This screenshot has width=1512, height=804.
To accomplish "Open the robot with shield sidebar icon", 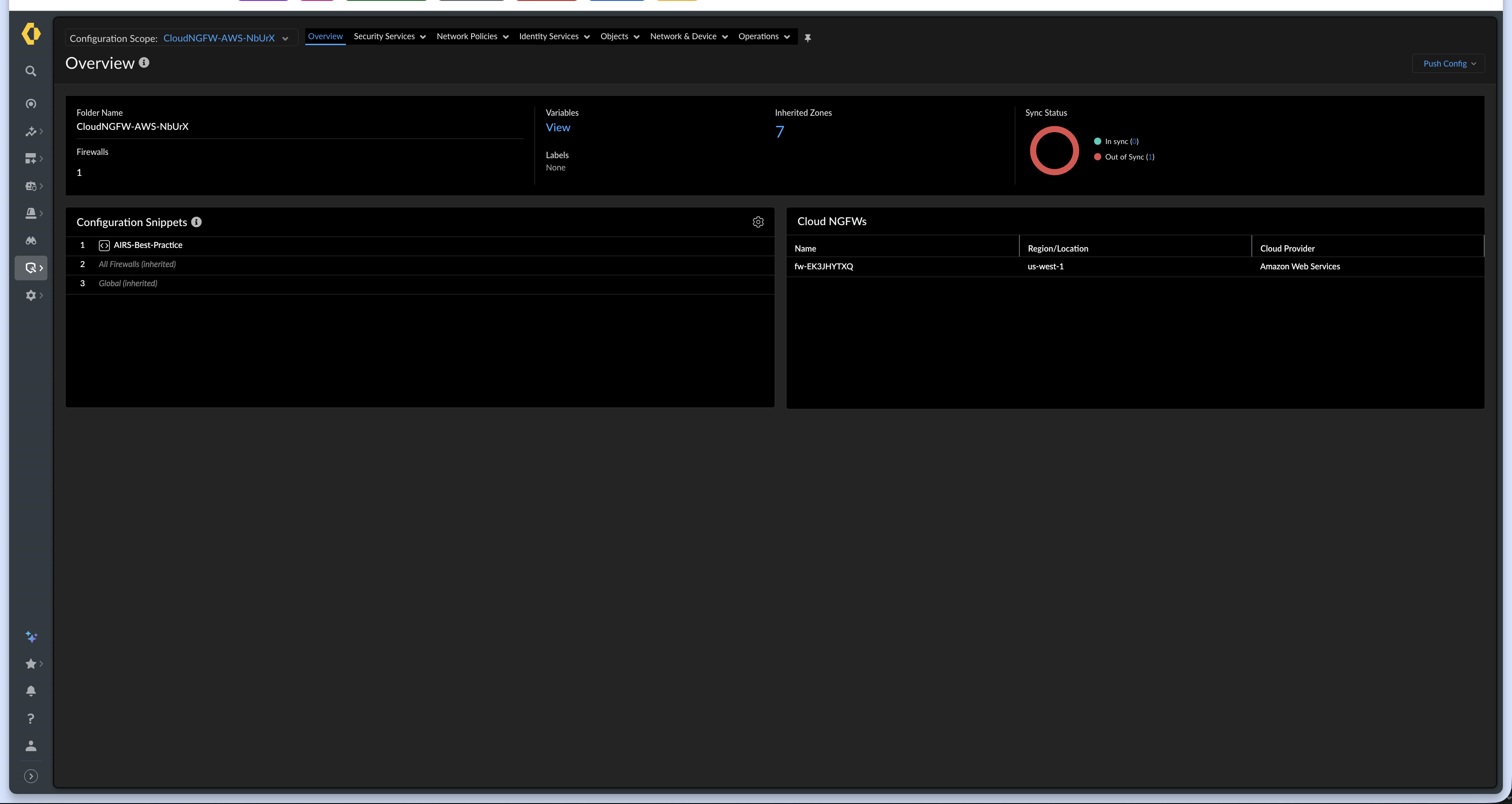I will (31, 186).
